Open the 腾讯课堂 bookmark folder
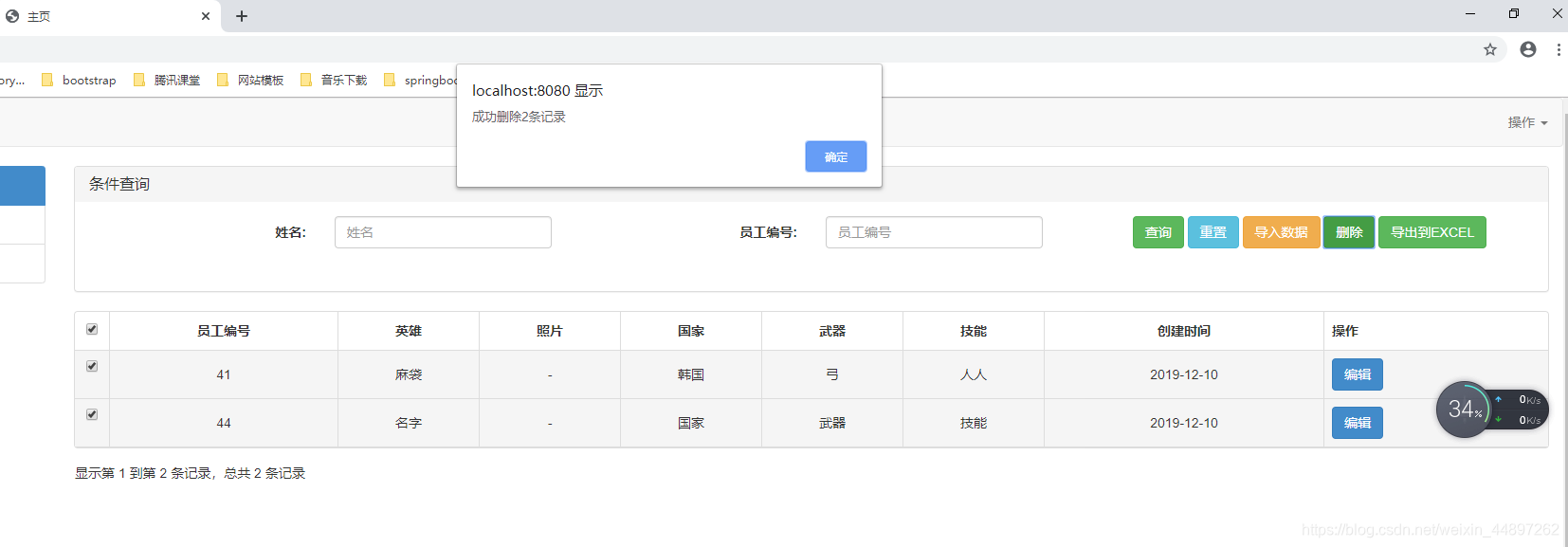Screen dimensions: 1568x547 pos(167,81)
